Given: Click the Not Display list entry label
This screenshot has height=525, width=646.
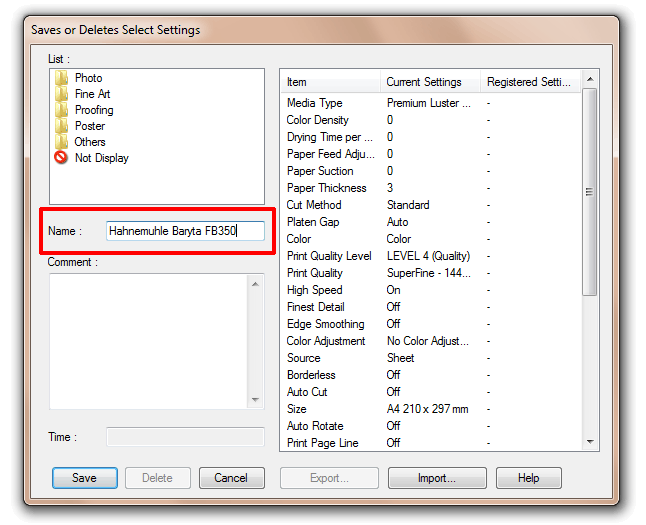Looking at the screenshot, I should (102, 158).
